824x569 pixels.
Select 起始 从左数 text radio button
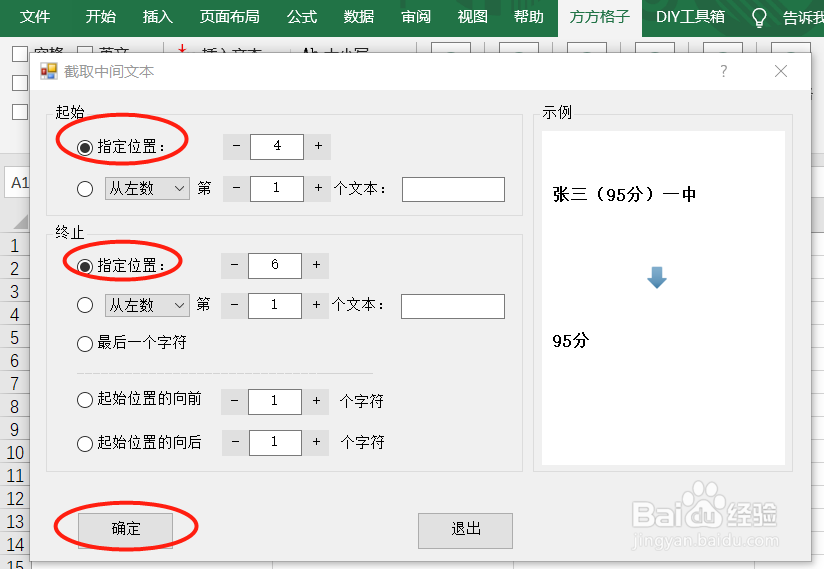85,189
